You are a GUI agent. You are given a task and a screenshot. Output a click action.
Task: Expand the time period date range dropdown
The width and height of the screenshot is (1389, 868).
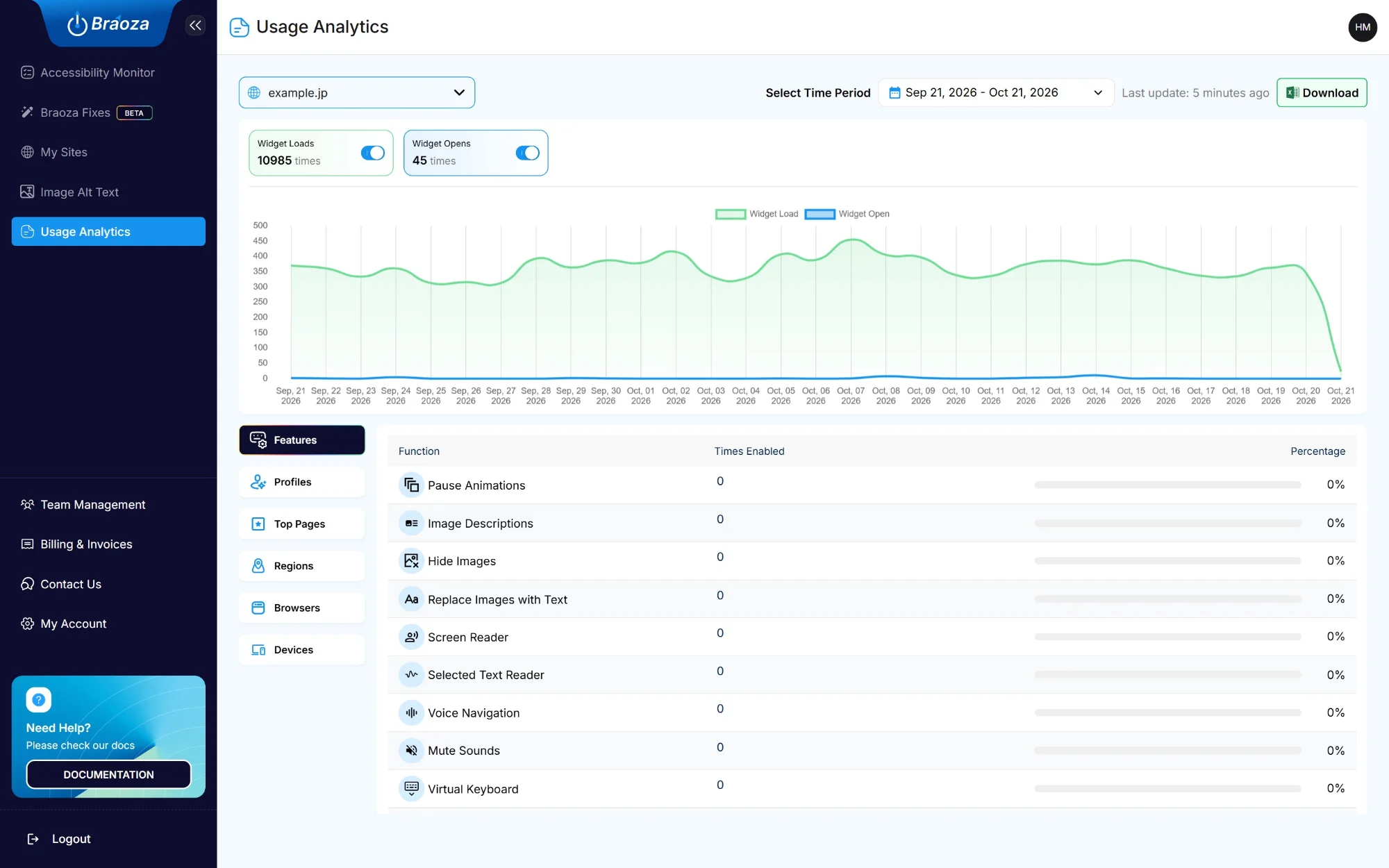[996, 92]
